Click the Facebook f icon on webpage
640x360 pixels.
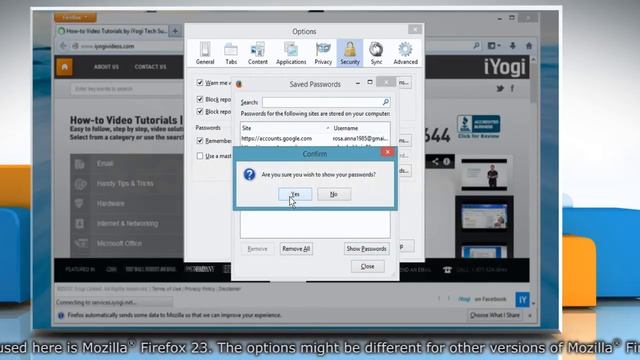tap(512, 88)
